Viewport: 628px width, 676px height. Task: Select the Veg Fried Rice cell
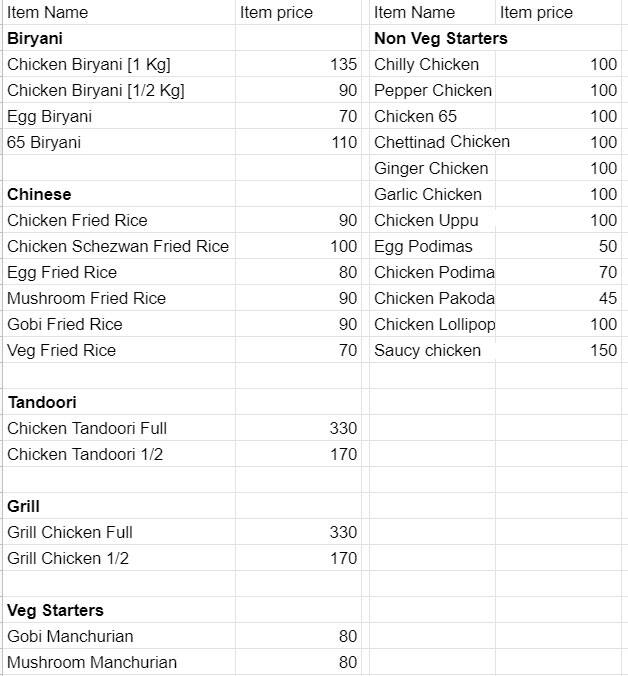pyautogui.click(x=61, y=350)
